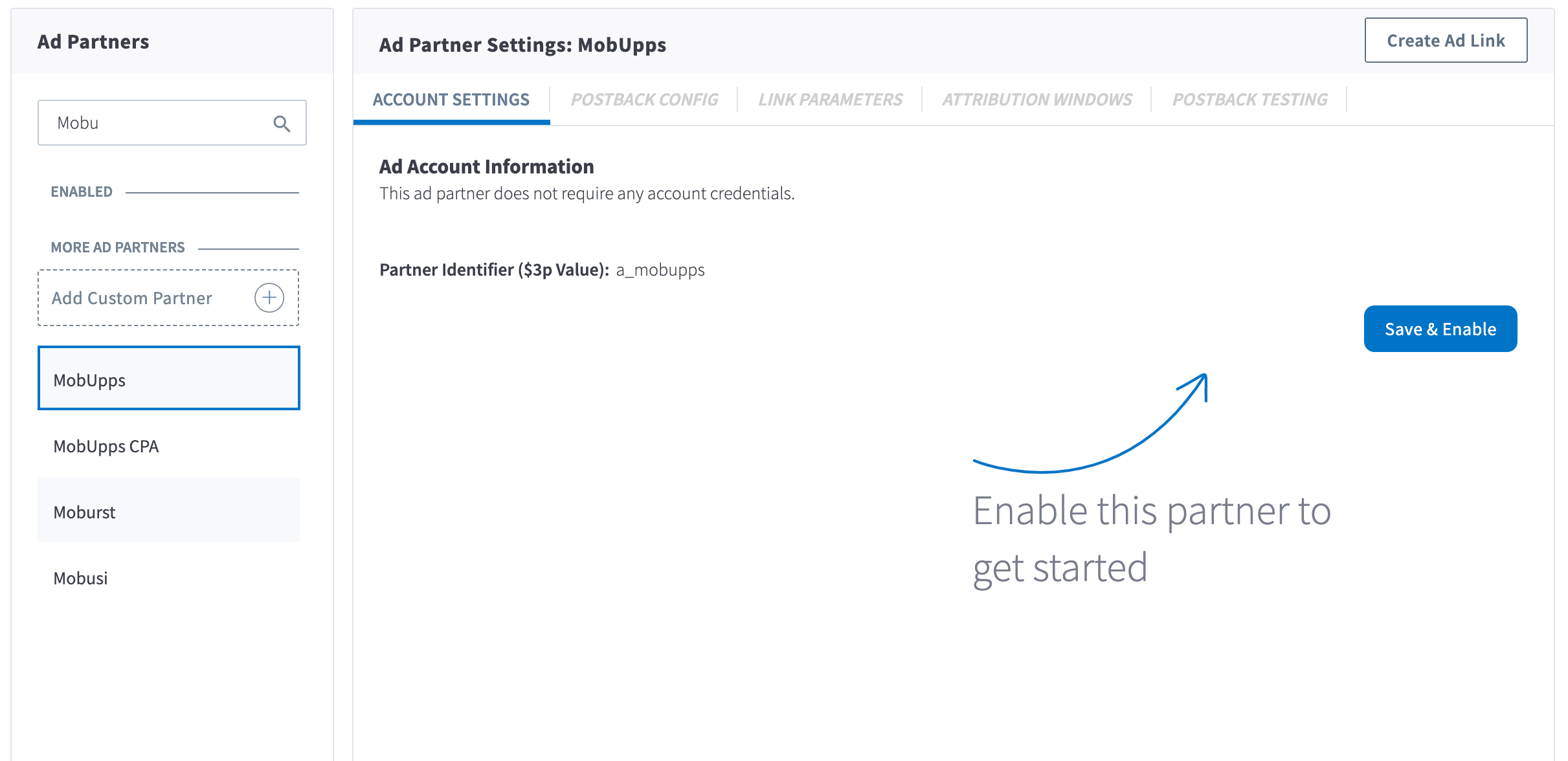Click the Add Custom Partner box
Screen dimensions: 1568x761
pyautogui.click(x=168, y=298)
